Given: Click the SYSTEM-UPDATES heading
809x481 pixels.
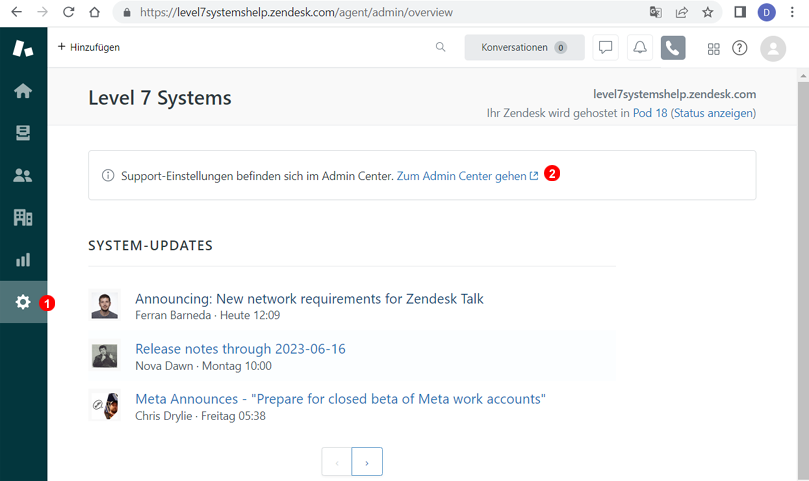Looking at the screenshot, I should [x=150, y=246].
